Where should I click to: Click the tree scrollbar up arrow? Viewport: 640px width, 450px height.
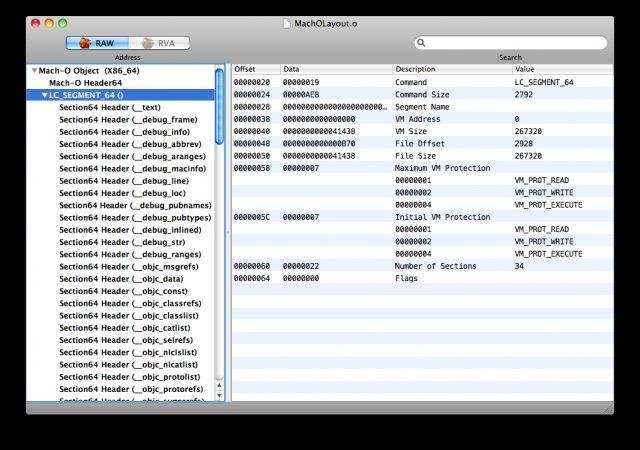pos(219,385)
